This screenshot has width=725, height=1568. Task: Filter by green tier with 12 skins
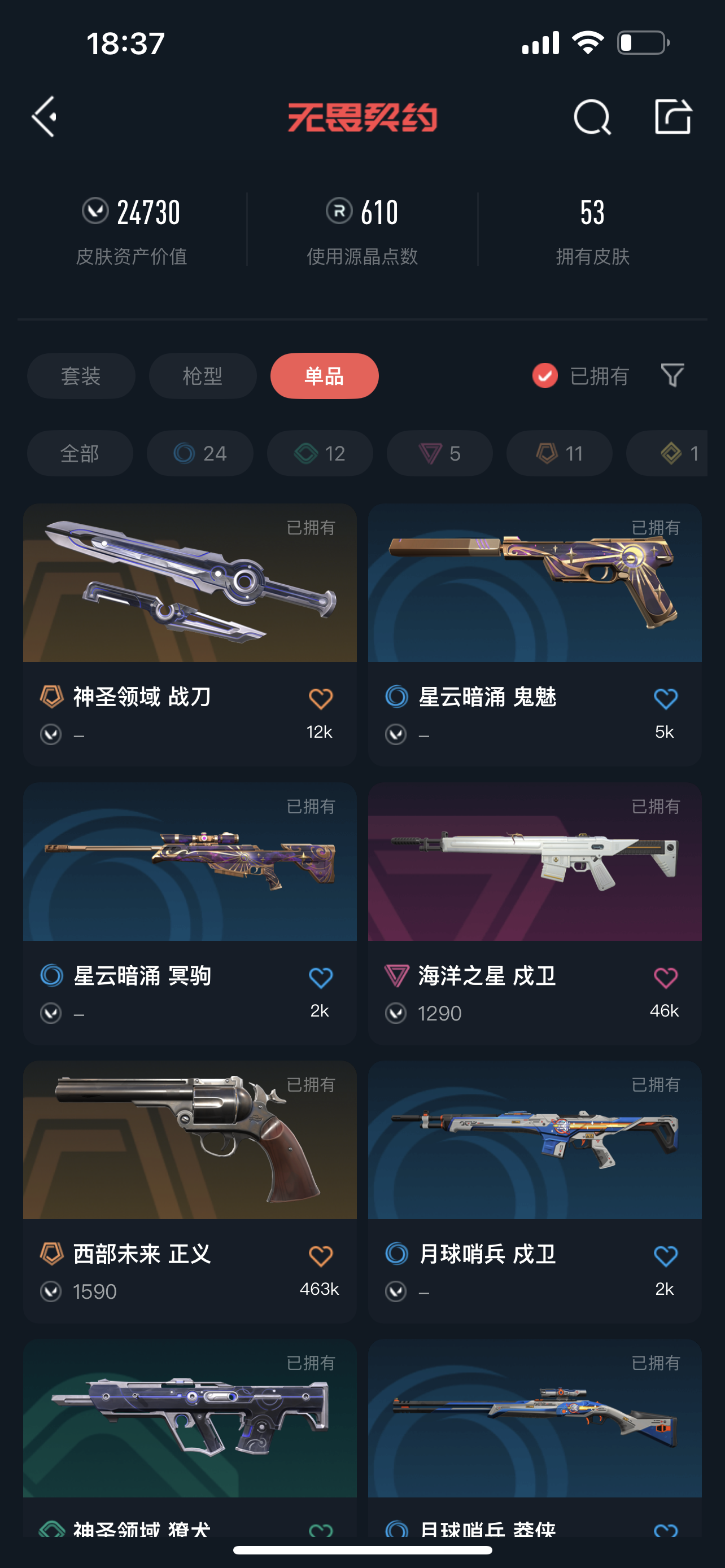coord(320,453)
